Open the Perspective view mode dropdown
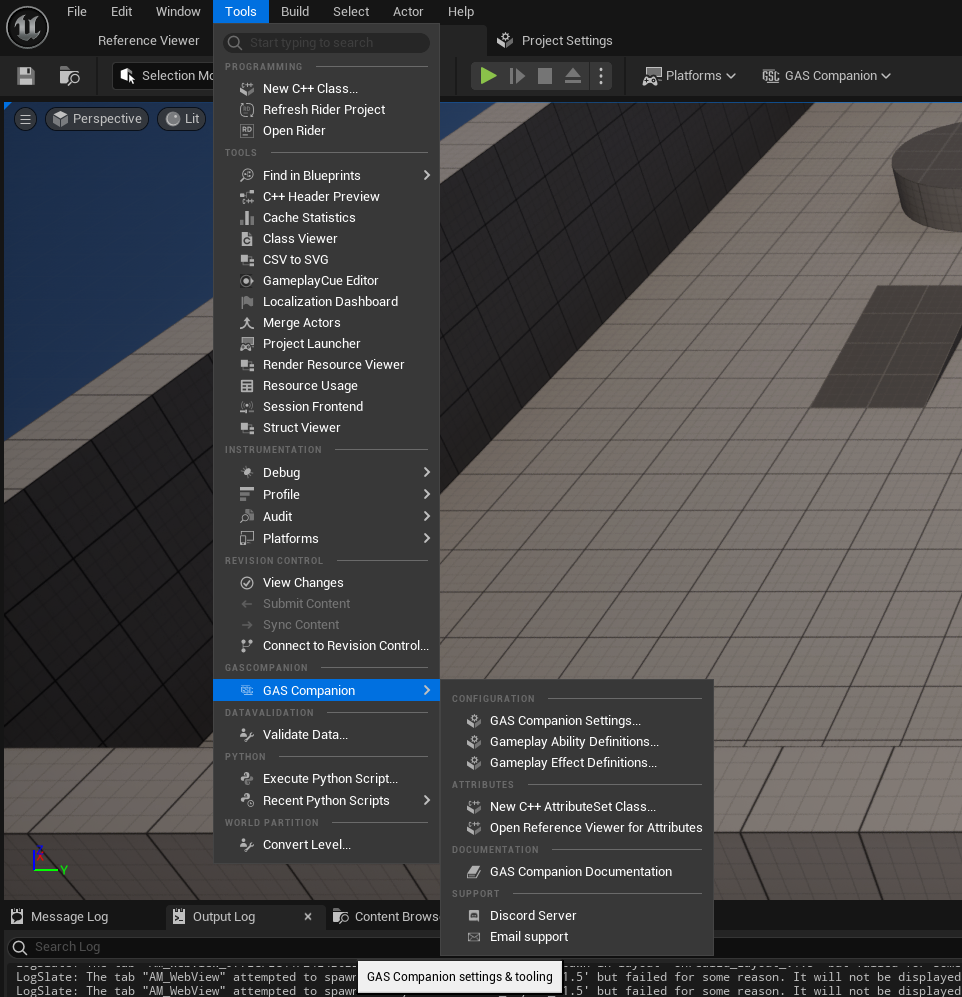This screenshot has width=962, height=997. pos(97,119)
